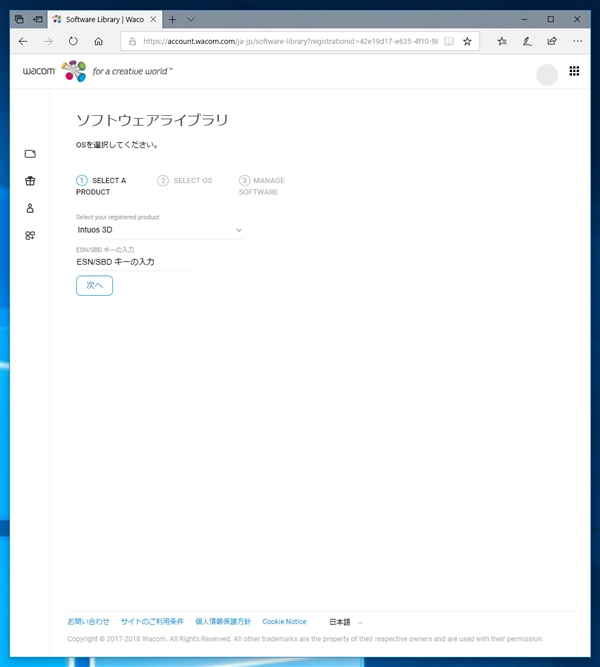Click the ESN/SBD key input field
Screen dimensions: 600x667
134,262
